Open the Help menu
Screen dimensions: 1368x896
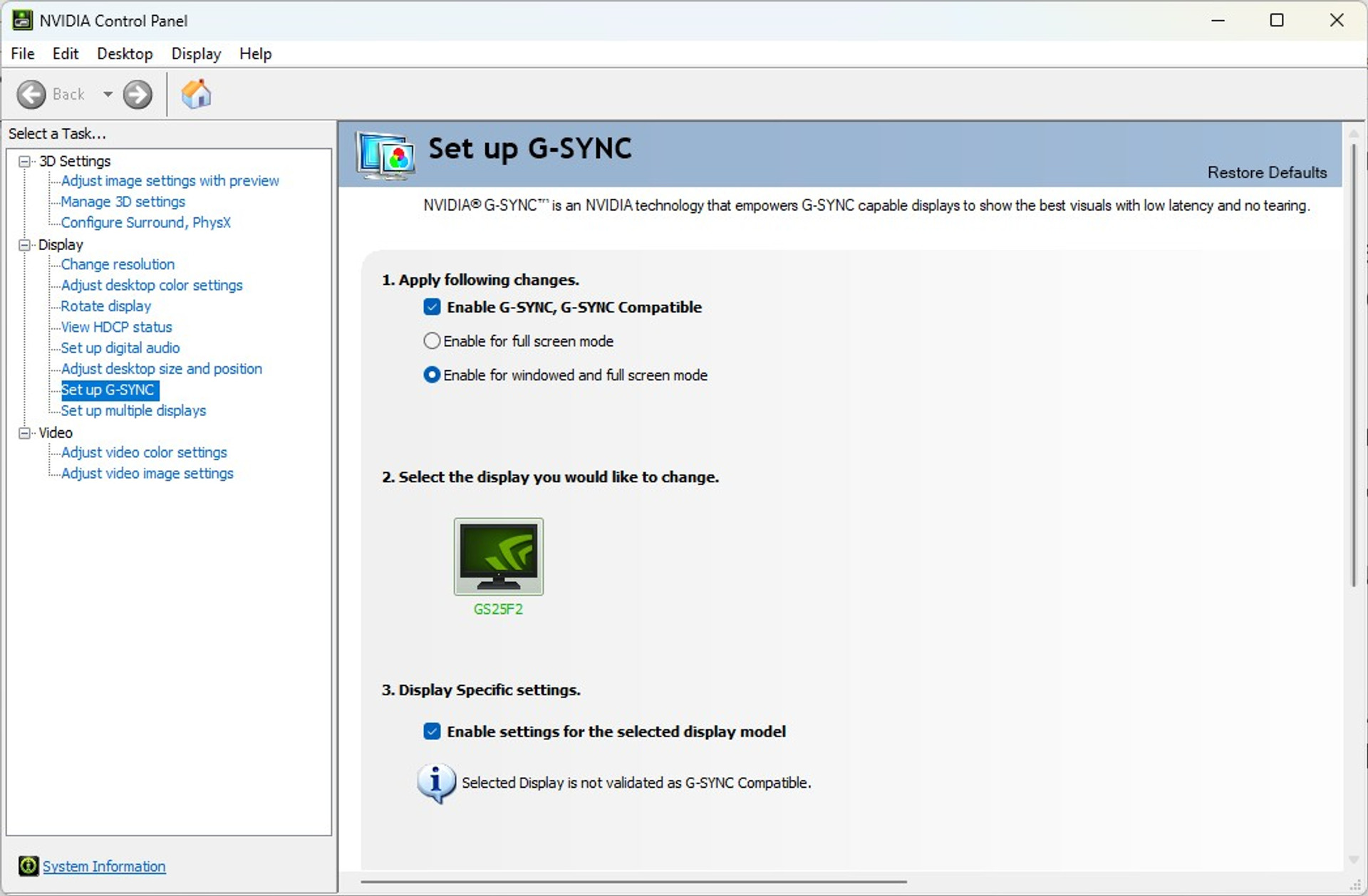[x=255, y=53]
